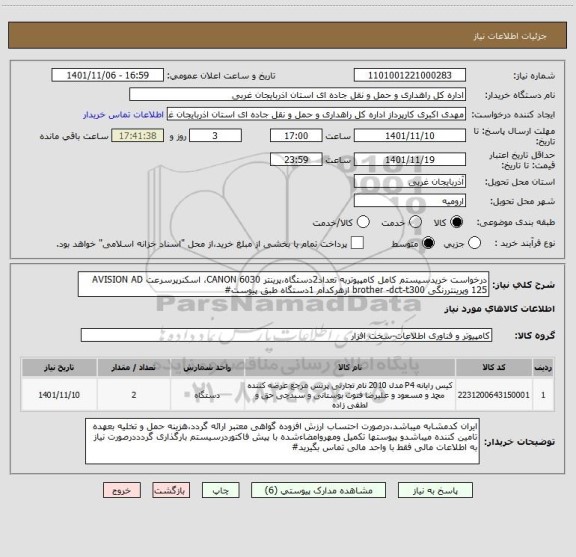This screenshot has width=576, height=557.
Task: Click the validity hour field 23:59
Action: 296,159
